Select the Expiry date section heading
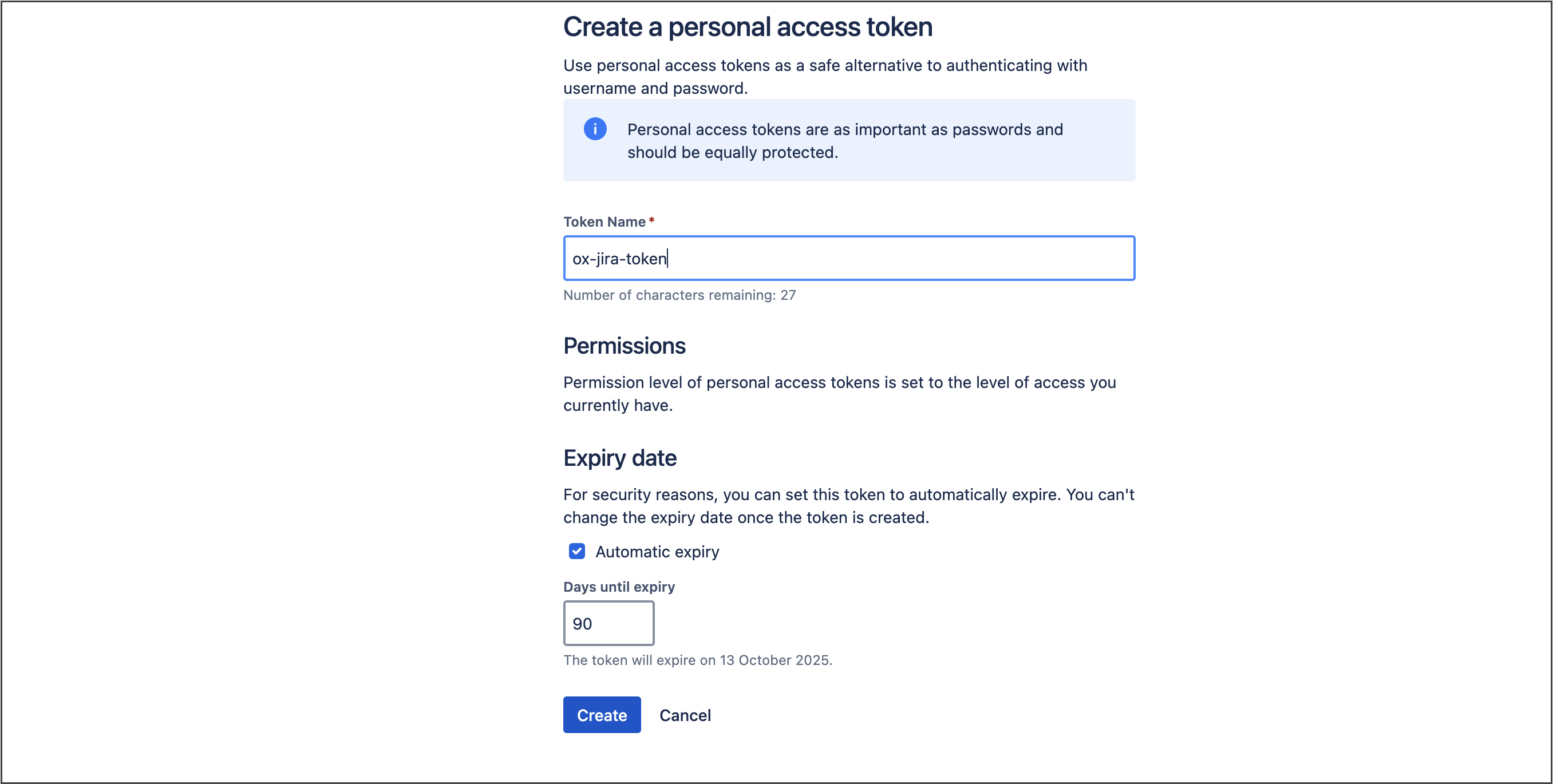 pos(620,458)
